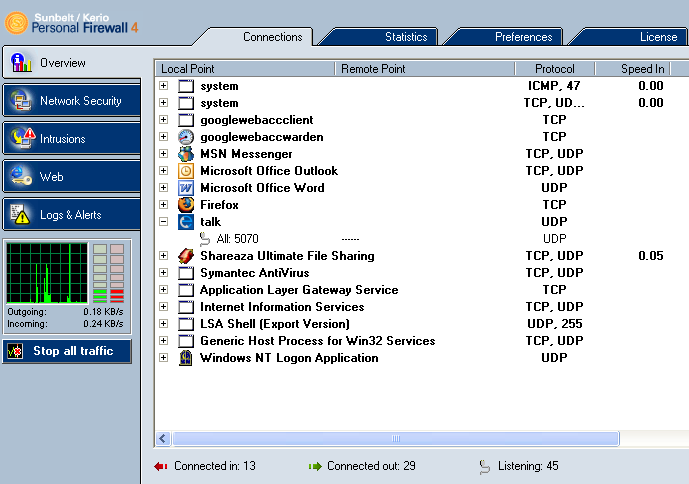Image resolution: width=689 pixels, height=484 pixels.
Task: Select the LSA Shell (Export Version) row
Action: click(422, 324)
